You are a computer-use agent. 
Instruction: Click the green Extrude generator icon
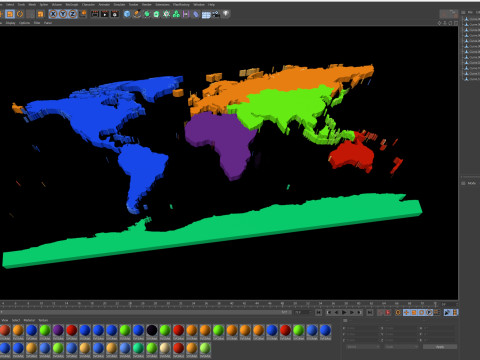coord(156,14)
